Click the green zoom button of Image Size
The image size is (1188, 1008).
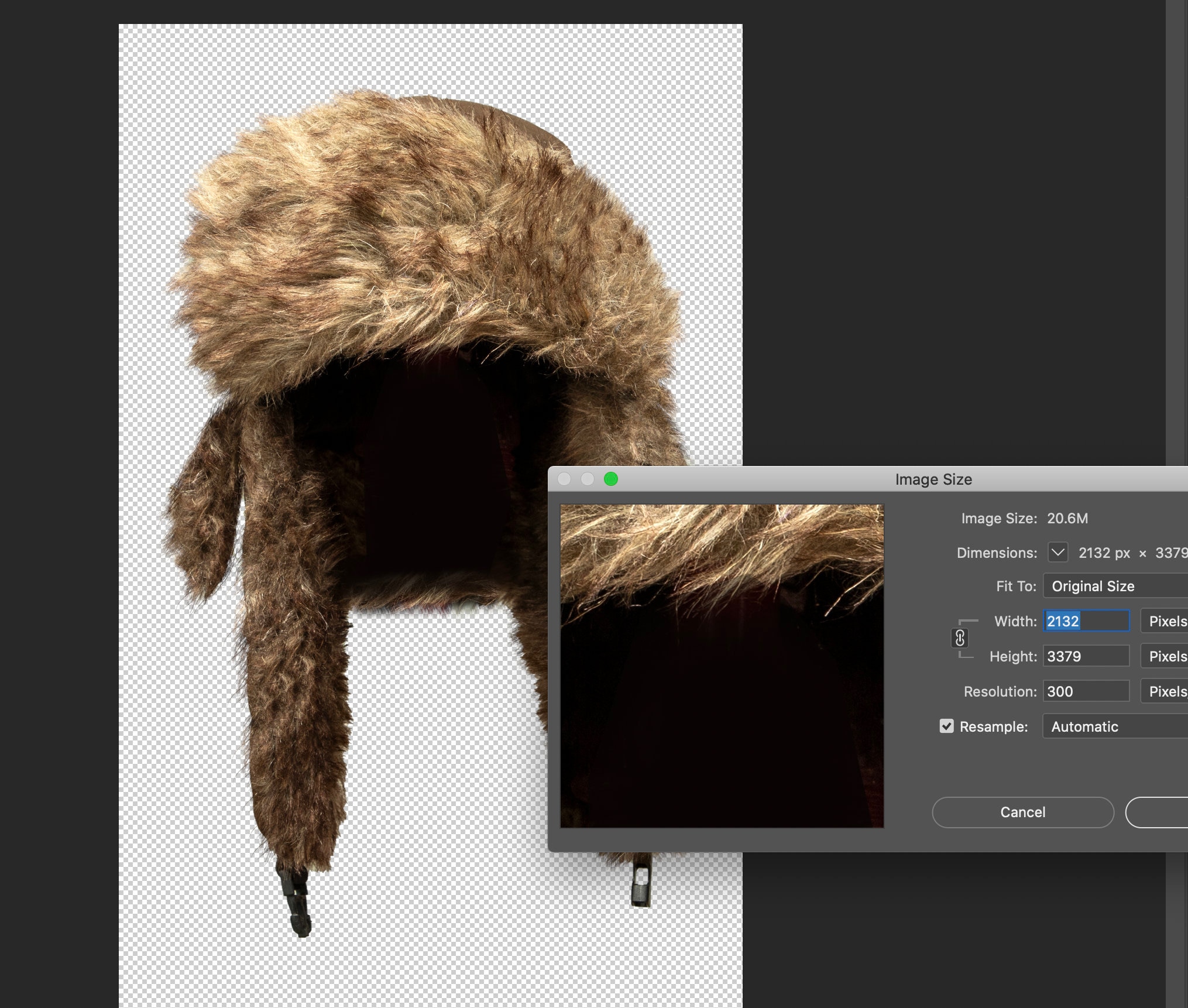pos(611,479)
